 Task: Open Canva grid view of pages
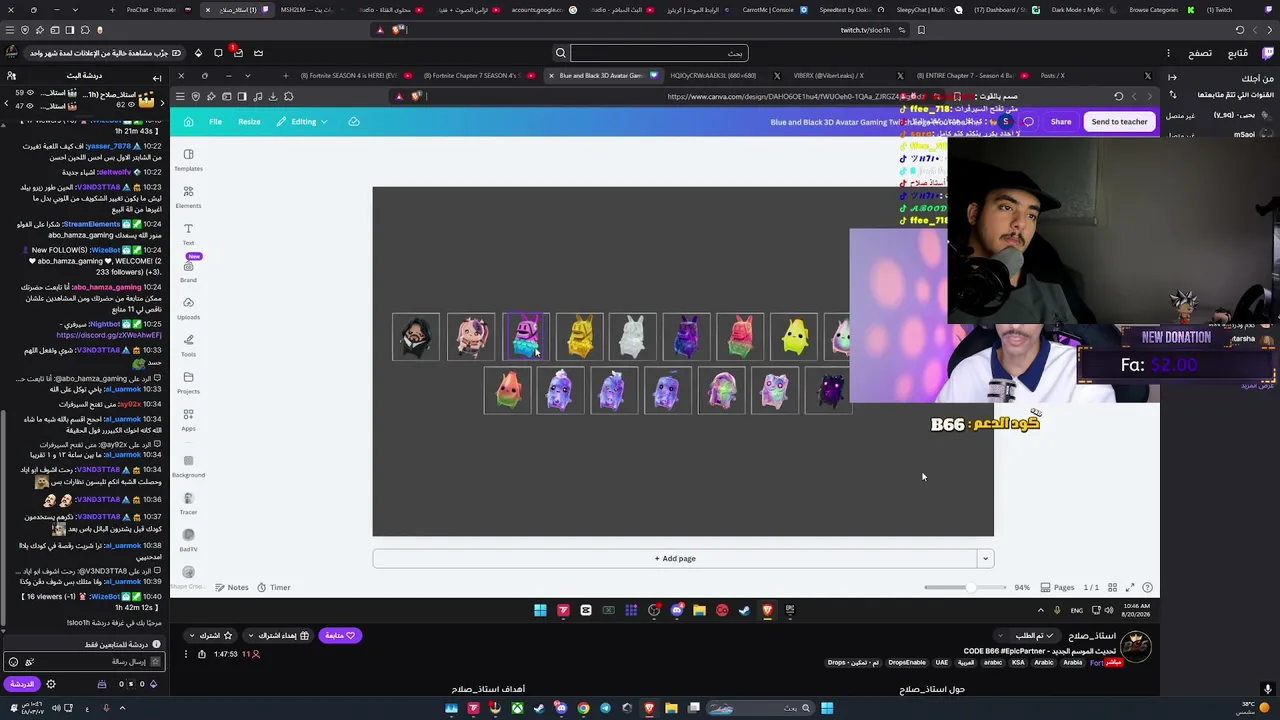pos(1112,588)
